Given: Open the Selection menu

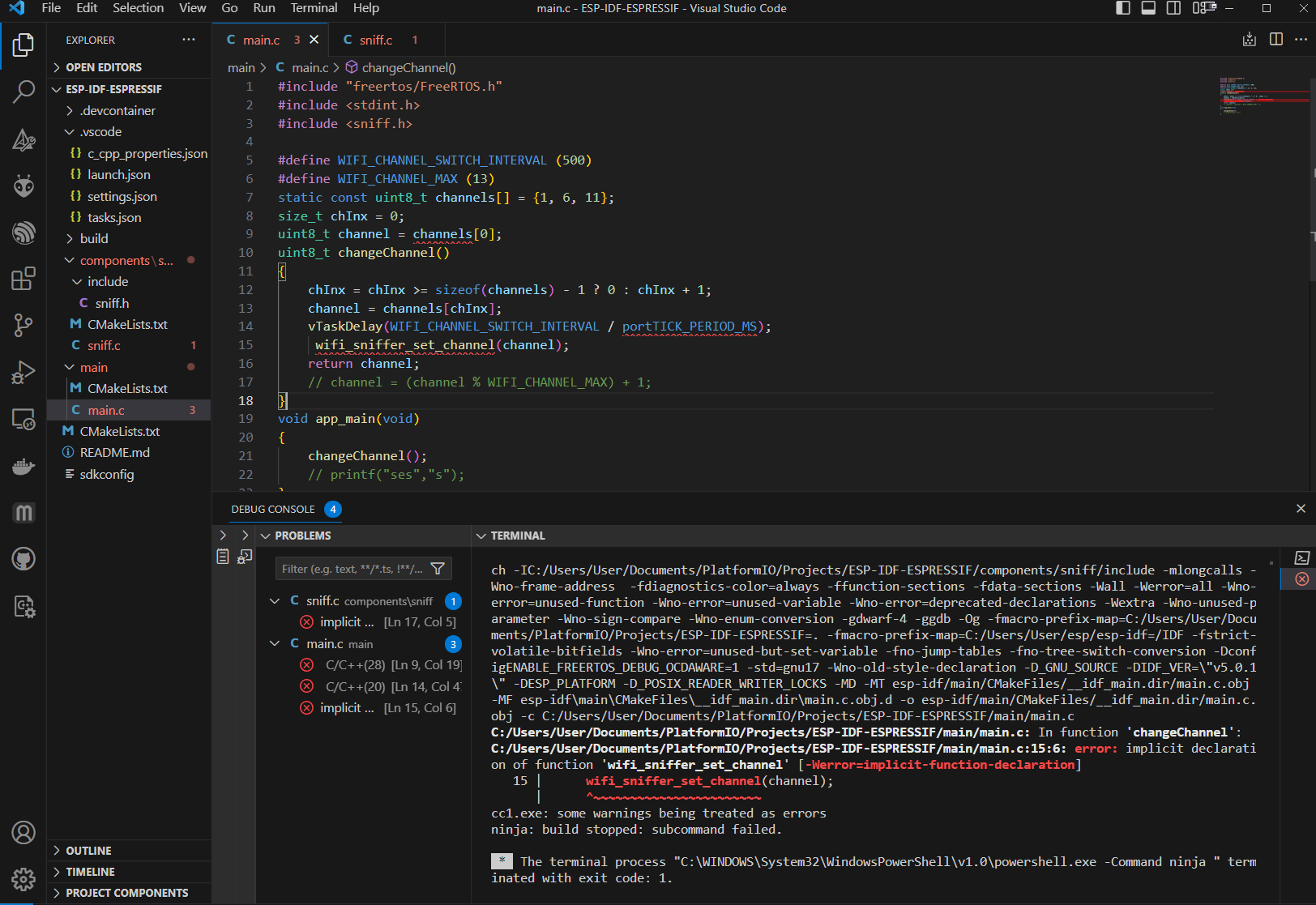Looking at the screenshot, I should pyautogui.click(x=138, y=8).
